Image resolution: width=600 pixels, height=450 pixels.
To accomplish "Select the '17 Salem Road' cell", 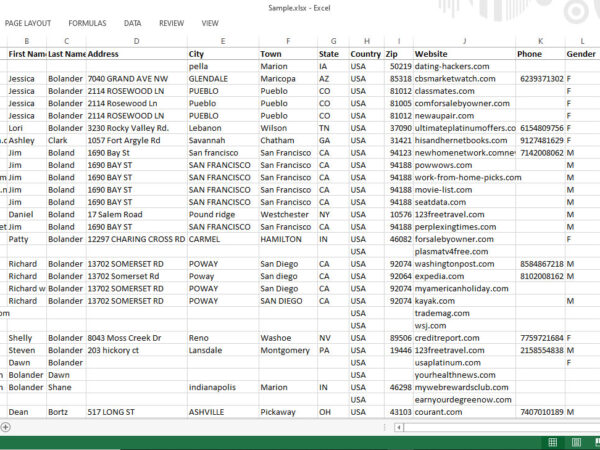I will [x=137, y=214].
